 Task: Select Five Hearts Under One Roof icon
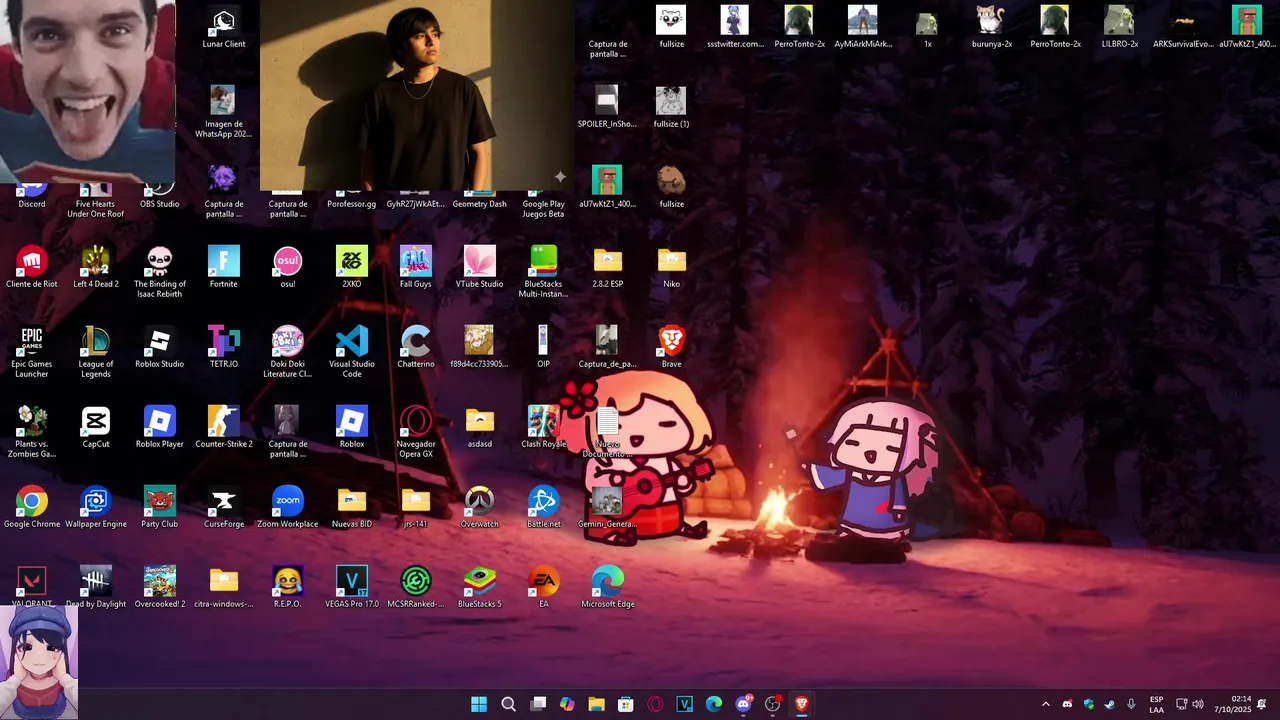pyautogui.click(x=96, y=202)
